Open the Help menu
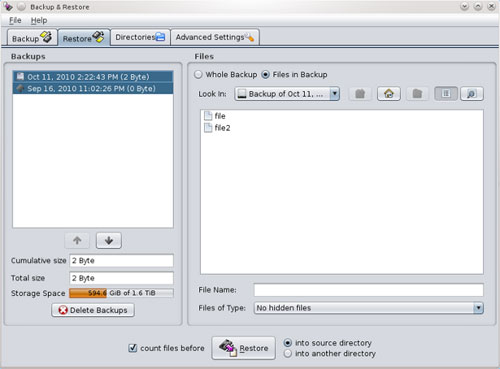 (39, 20)
